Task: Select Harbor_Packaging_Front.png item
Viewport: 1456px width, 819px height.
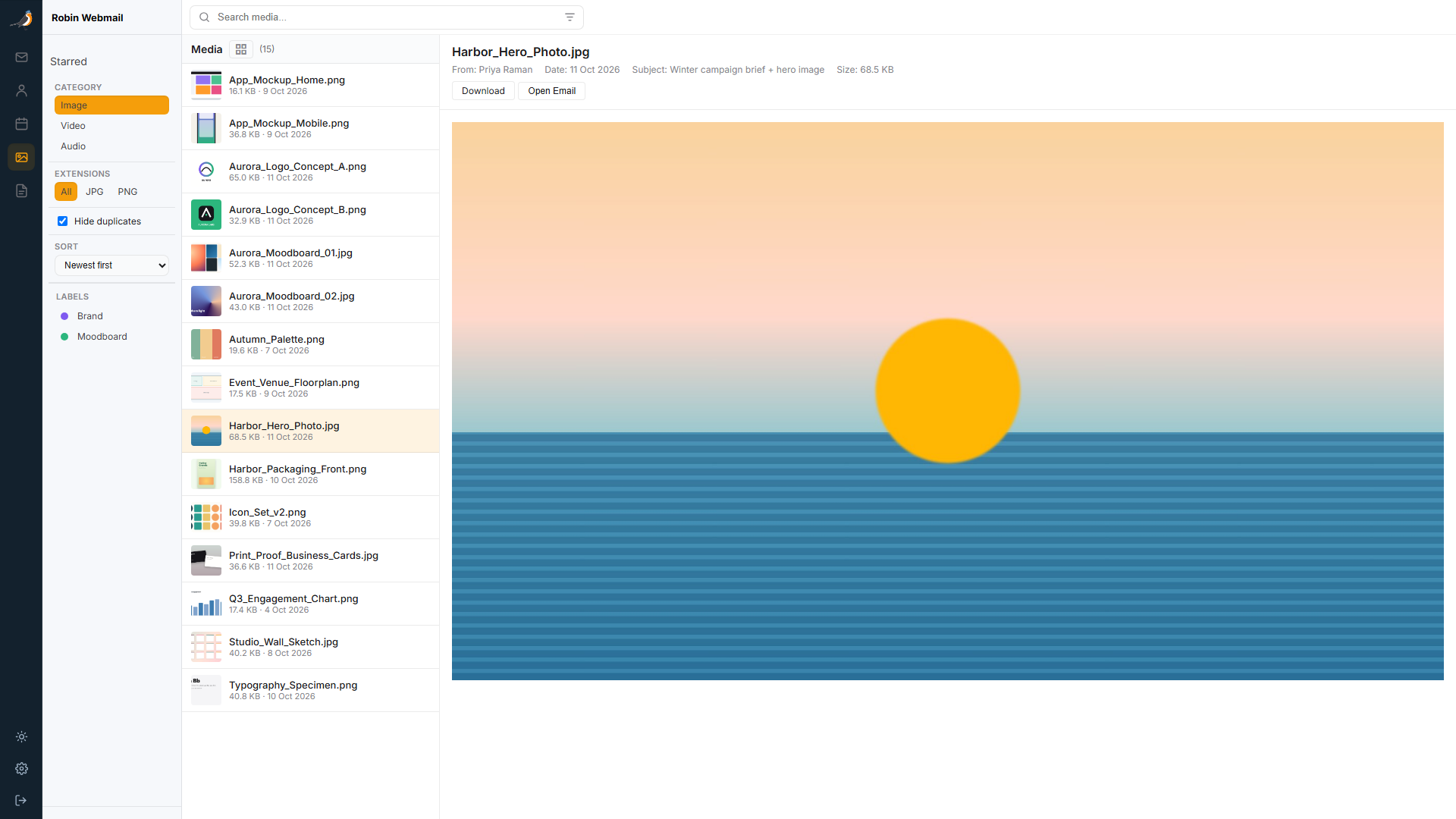Action: [310, 474]
